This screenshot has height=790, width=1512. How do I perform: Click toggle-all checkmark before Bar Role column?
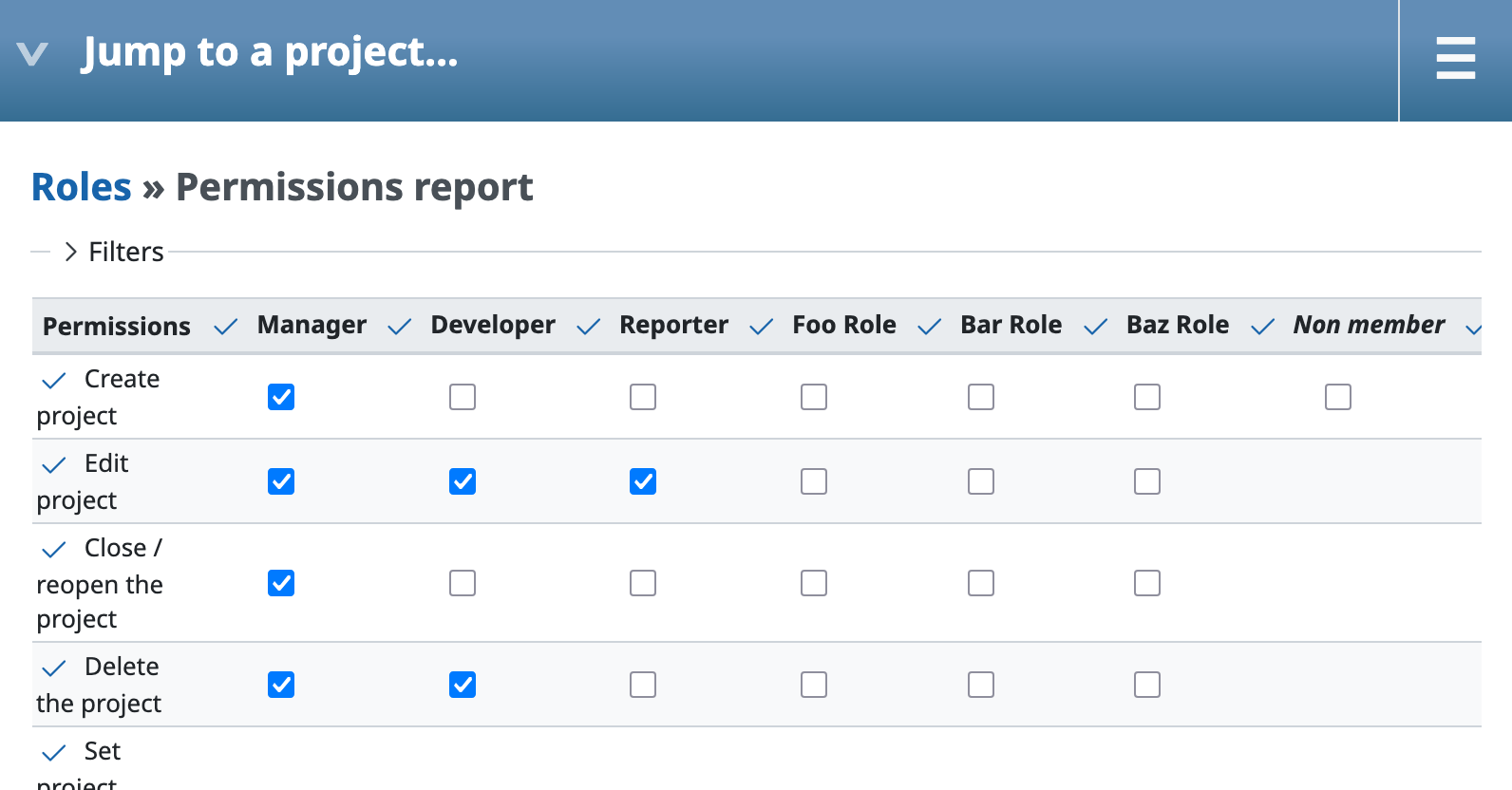click(930, 328)
